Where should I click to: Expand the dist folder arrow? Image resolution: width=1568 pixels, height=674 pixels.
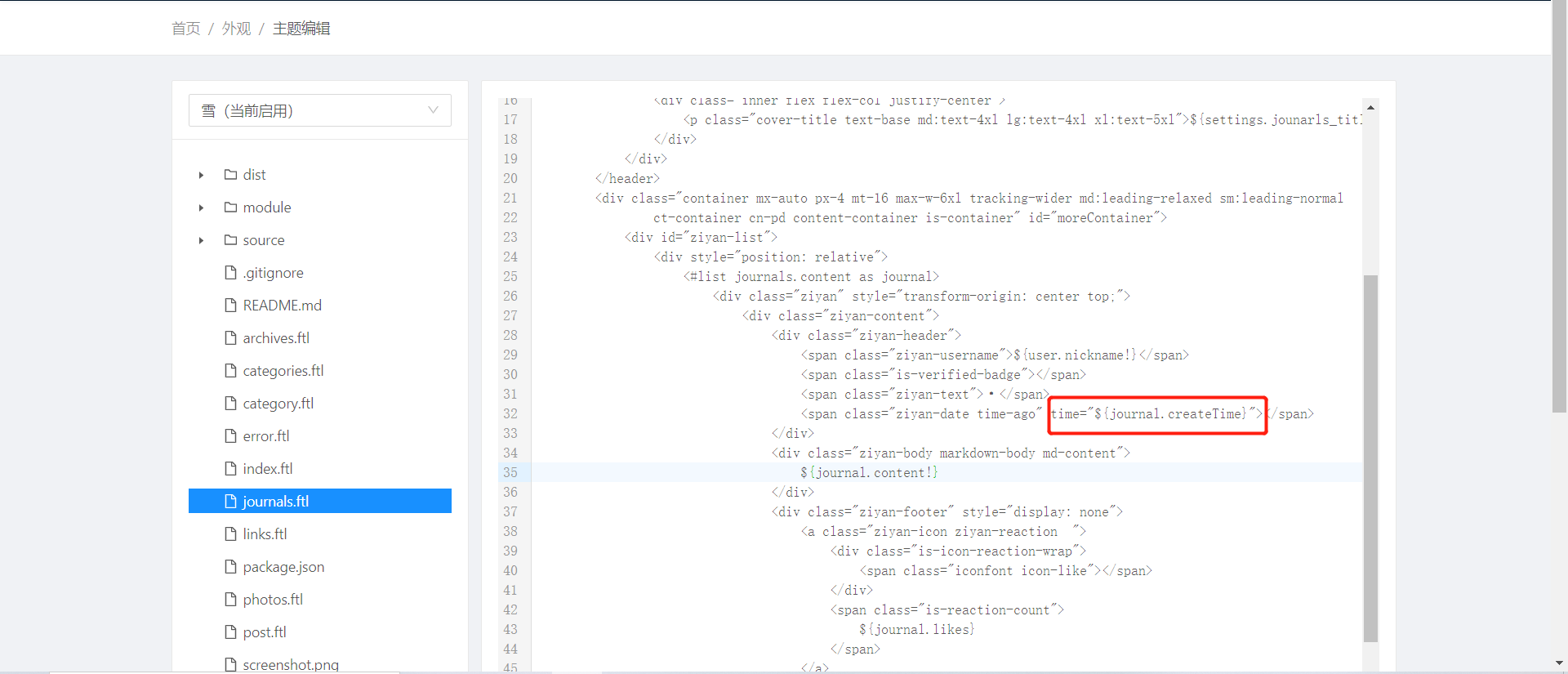pyautogui.click(x=201, y=175)
